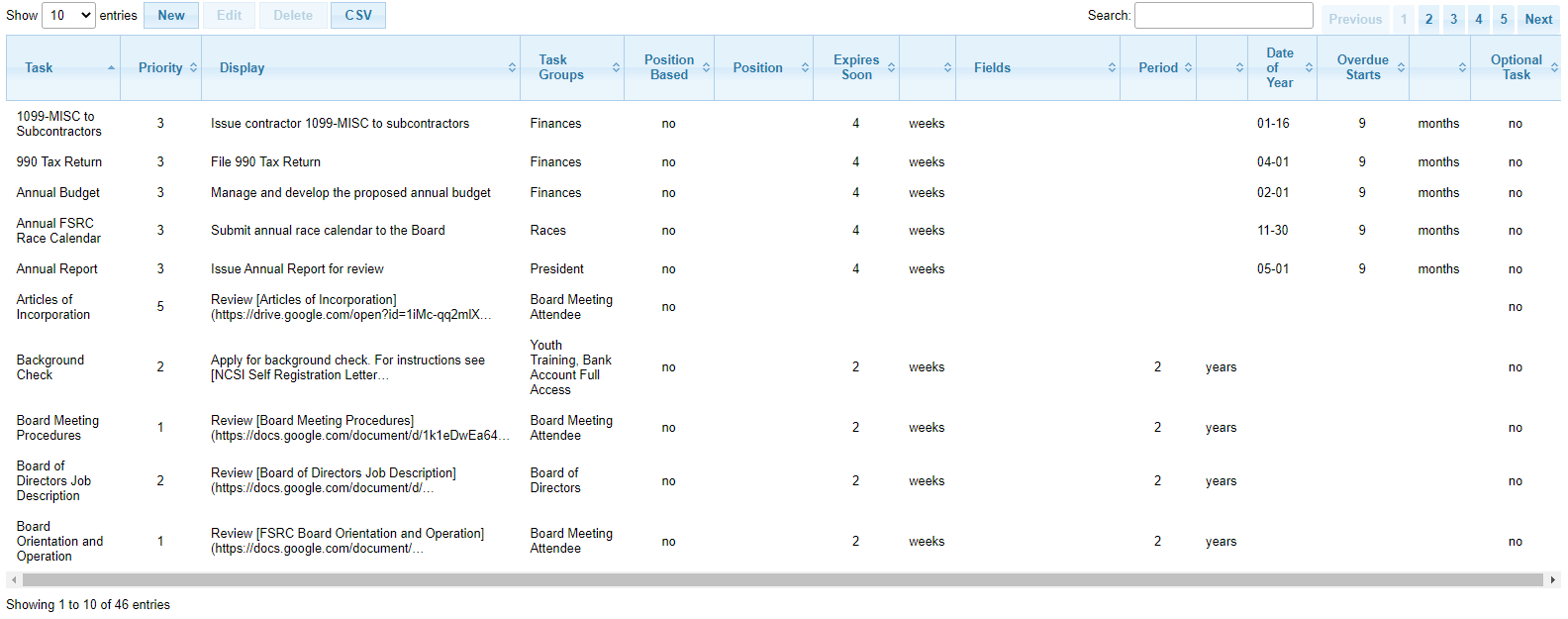Sort by Task column header
The width and height of the screenshot is (1568, 619).
pos(63,67)
